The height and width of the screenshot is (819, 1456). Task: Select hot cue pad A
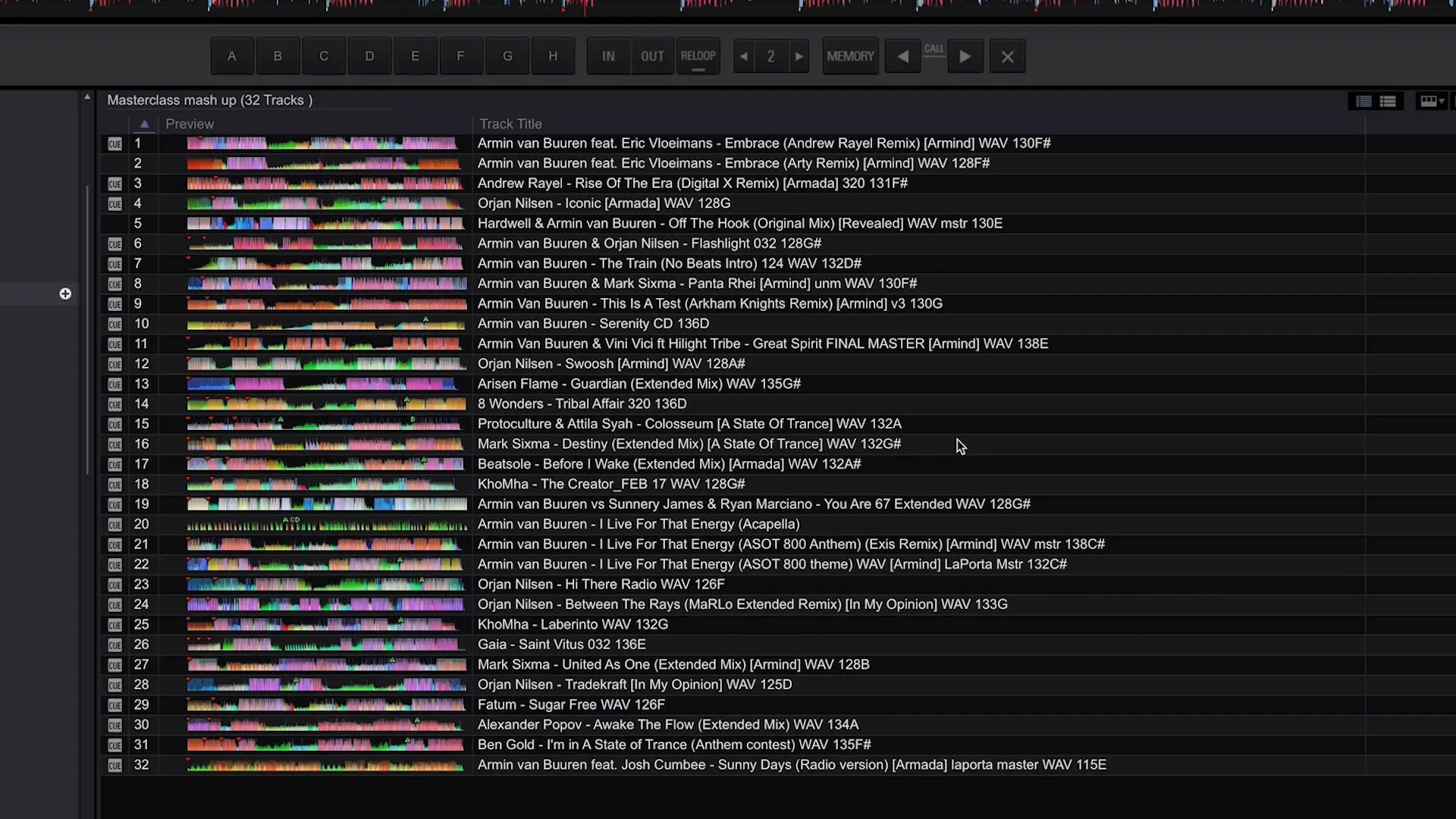pos(232,56)
